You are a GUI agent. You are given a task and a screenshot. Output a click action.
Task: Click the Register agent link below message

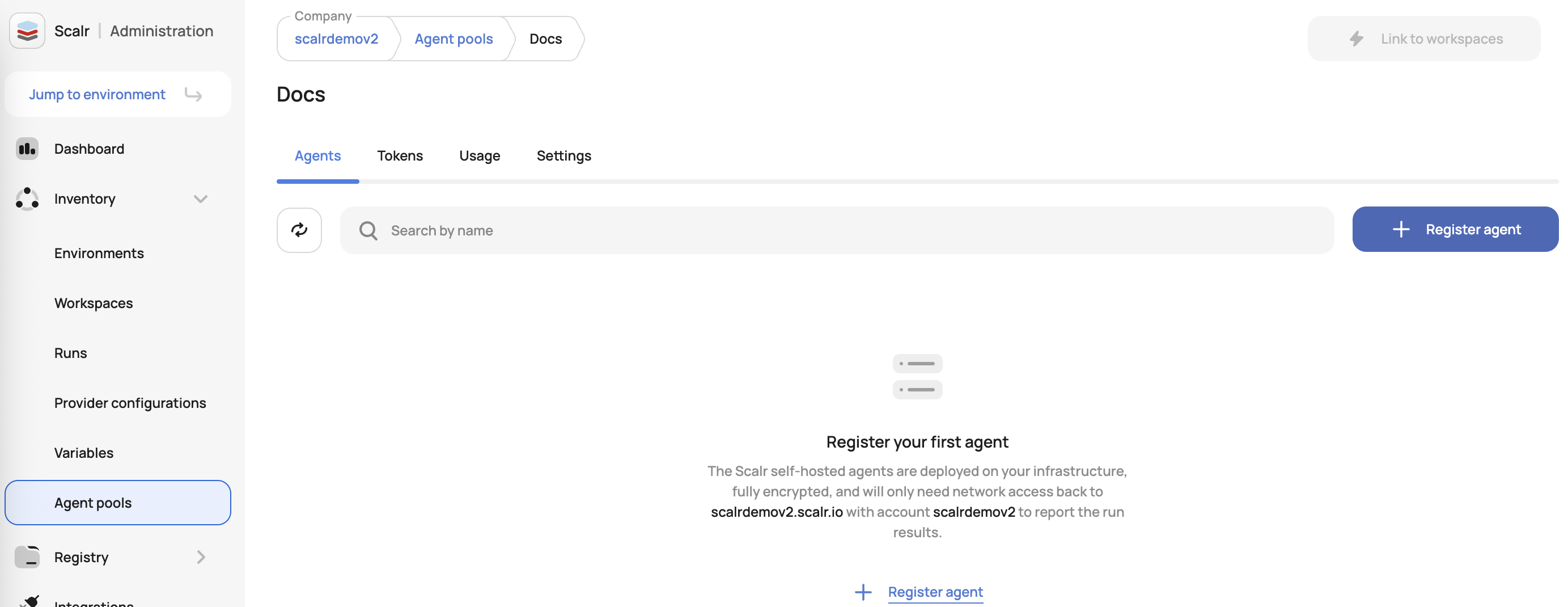coord(935,591)
